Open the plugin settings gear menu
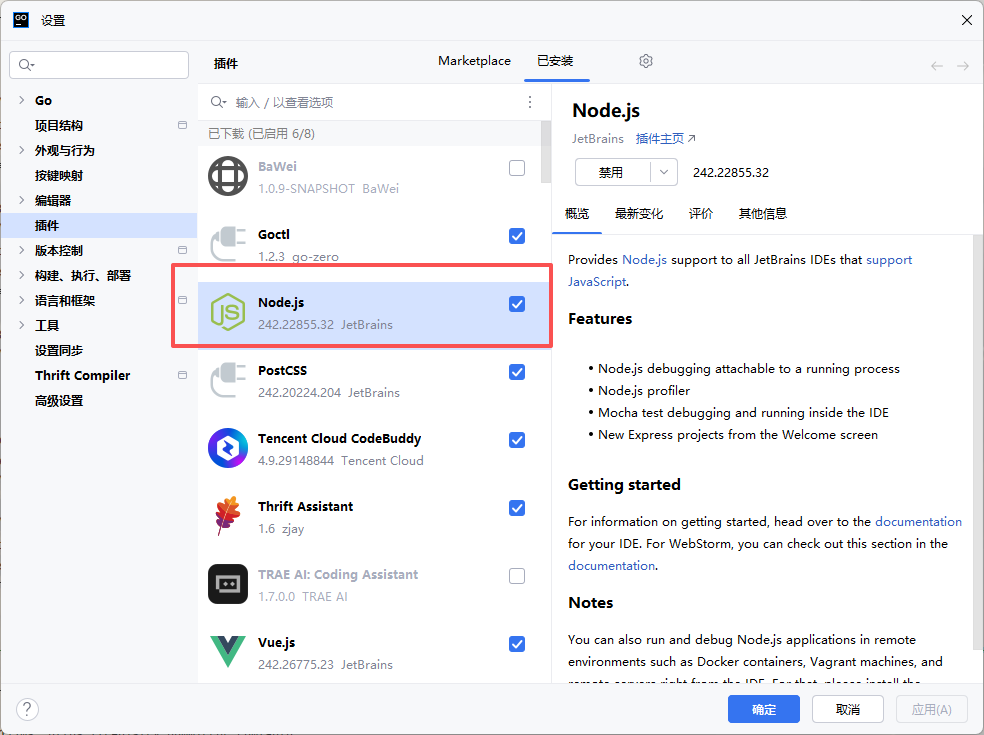Image resolution: width=984 pixels, height=735 pixels. click(646, 61)
